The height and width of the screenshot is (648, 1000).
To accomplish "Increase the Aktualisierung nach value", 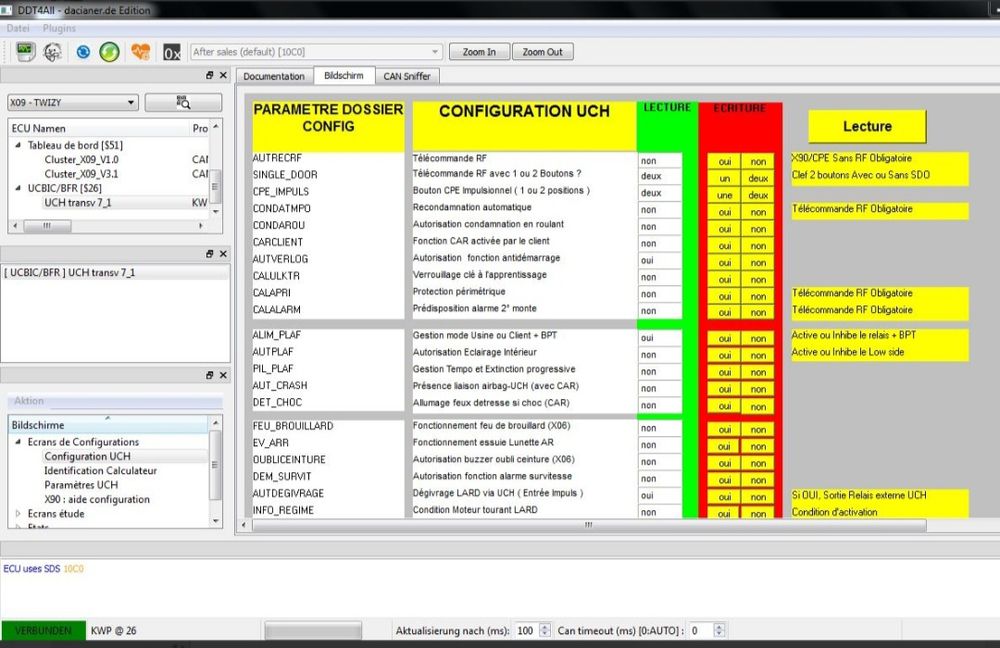I will (x=545, y=627).
